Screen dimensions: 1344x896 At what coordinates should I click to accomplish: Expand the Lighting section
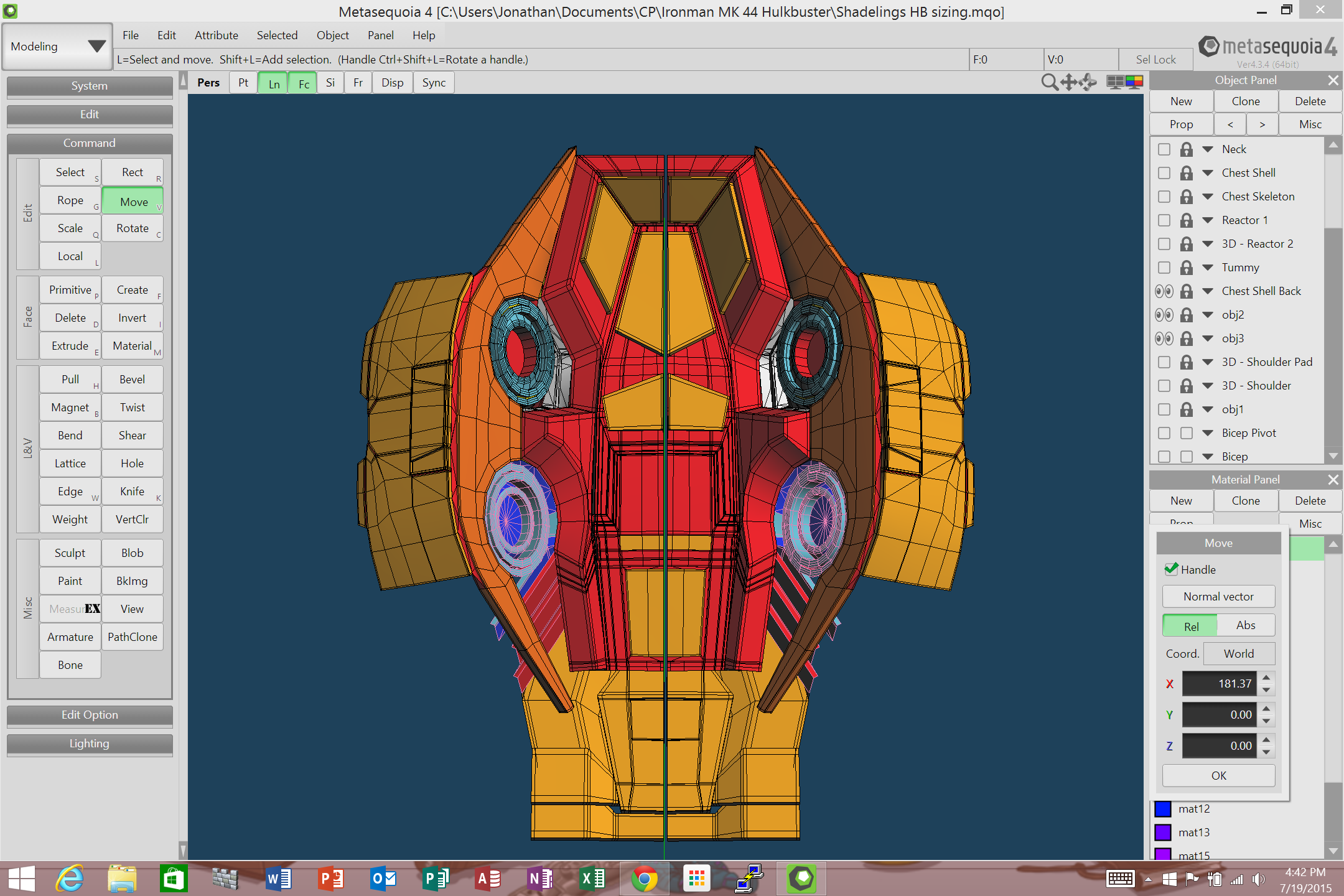tap(90, 744)
